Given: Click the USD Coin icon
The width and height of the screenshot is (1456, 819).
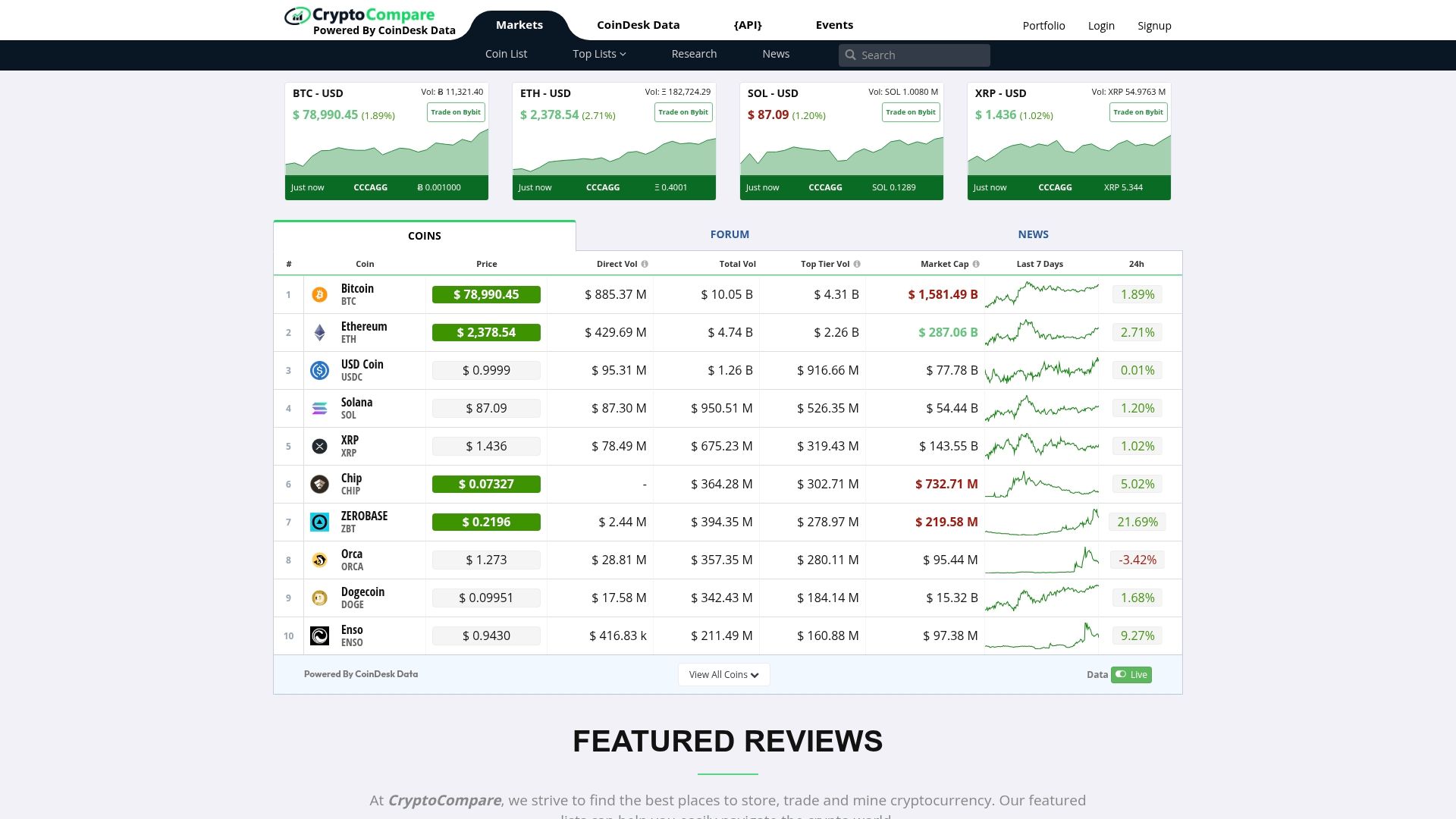Looking at the screenshot, I should [x=319, y=371].
